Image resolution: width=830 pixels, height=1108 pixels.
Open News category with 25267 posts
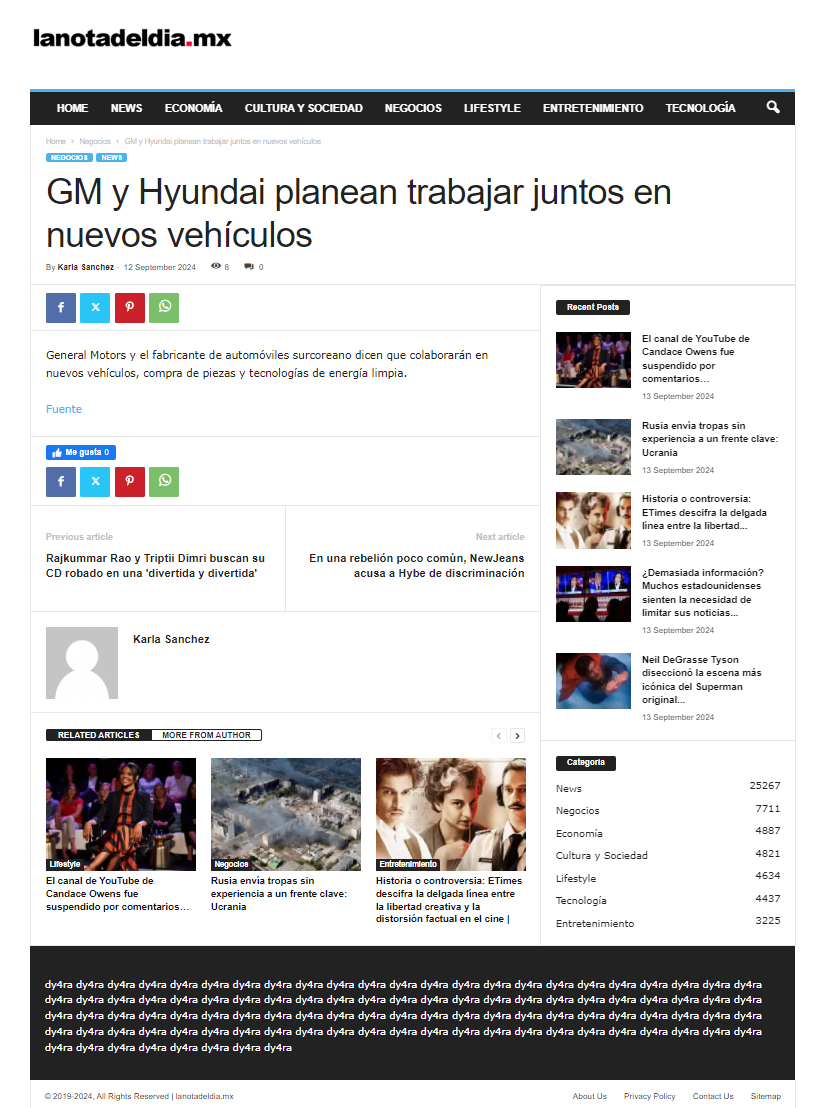pos(668,788)
